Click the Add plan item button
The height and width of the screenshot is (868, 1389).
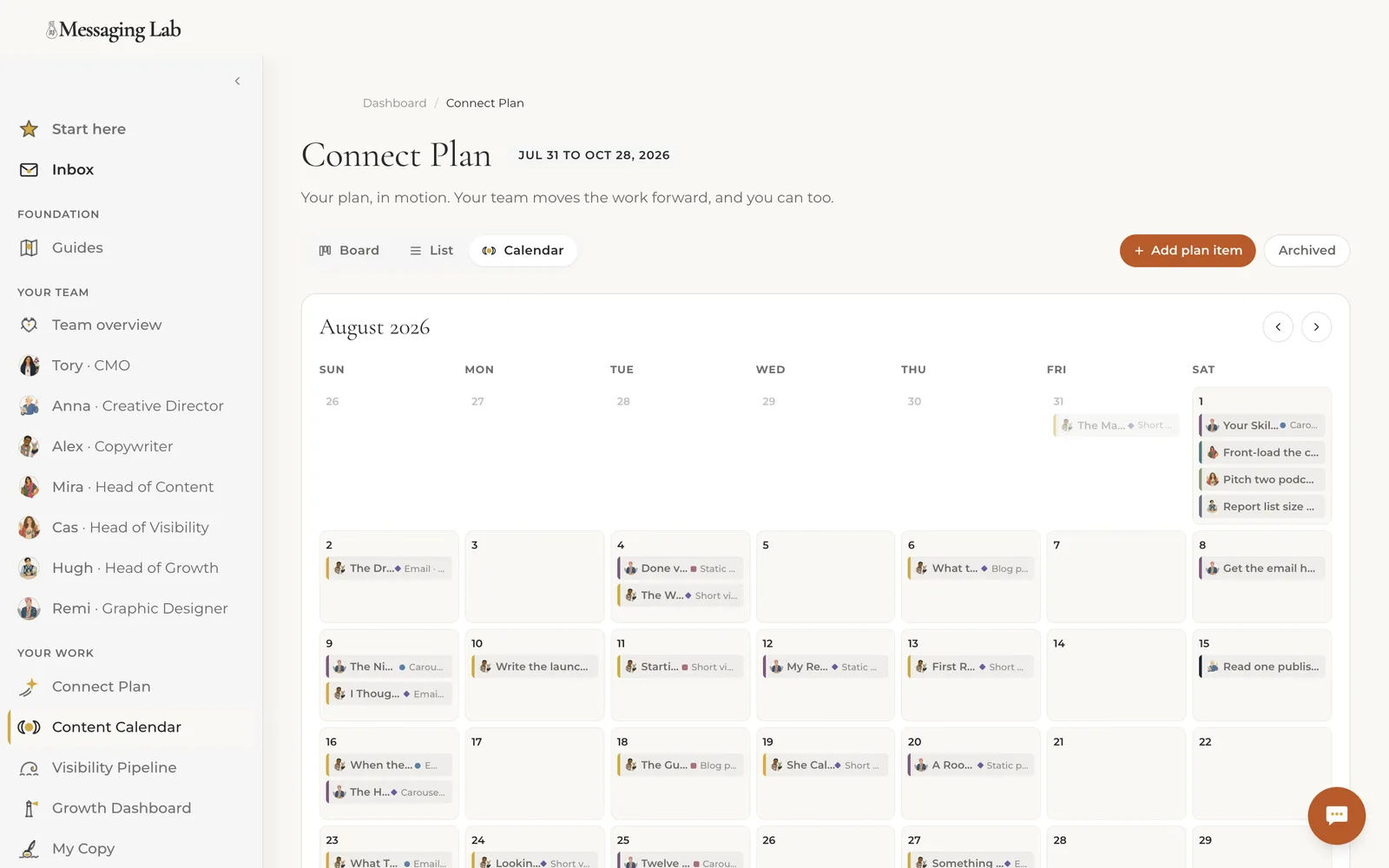point(1188,251)
